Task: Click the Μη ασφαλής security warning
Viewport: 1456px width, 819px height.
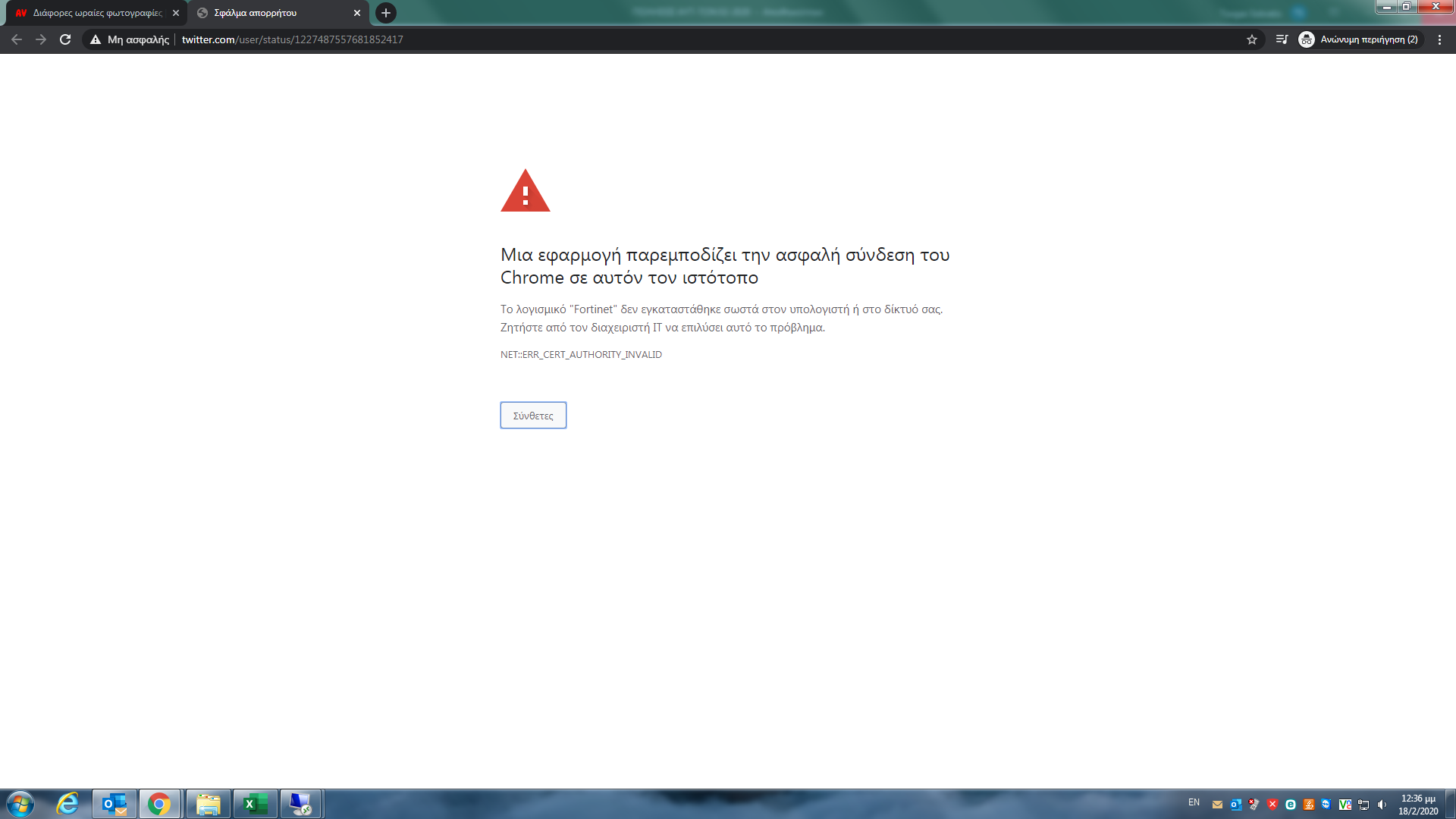Action: (130, 39)
